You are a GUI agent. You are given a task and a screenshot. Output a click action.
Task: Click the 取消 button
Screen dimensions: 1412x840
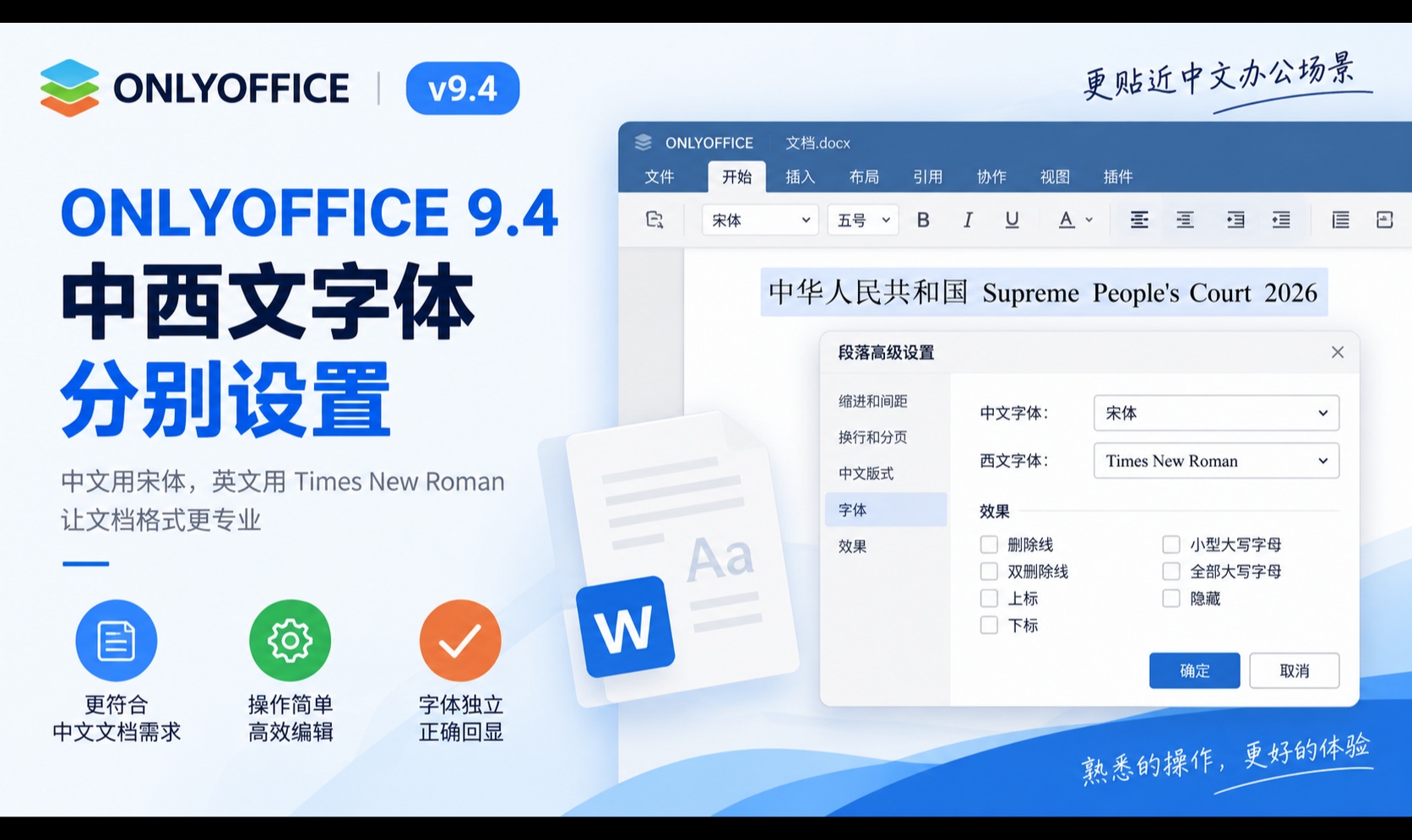(x=1295, y=670)
